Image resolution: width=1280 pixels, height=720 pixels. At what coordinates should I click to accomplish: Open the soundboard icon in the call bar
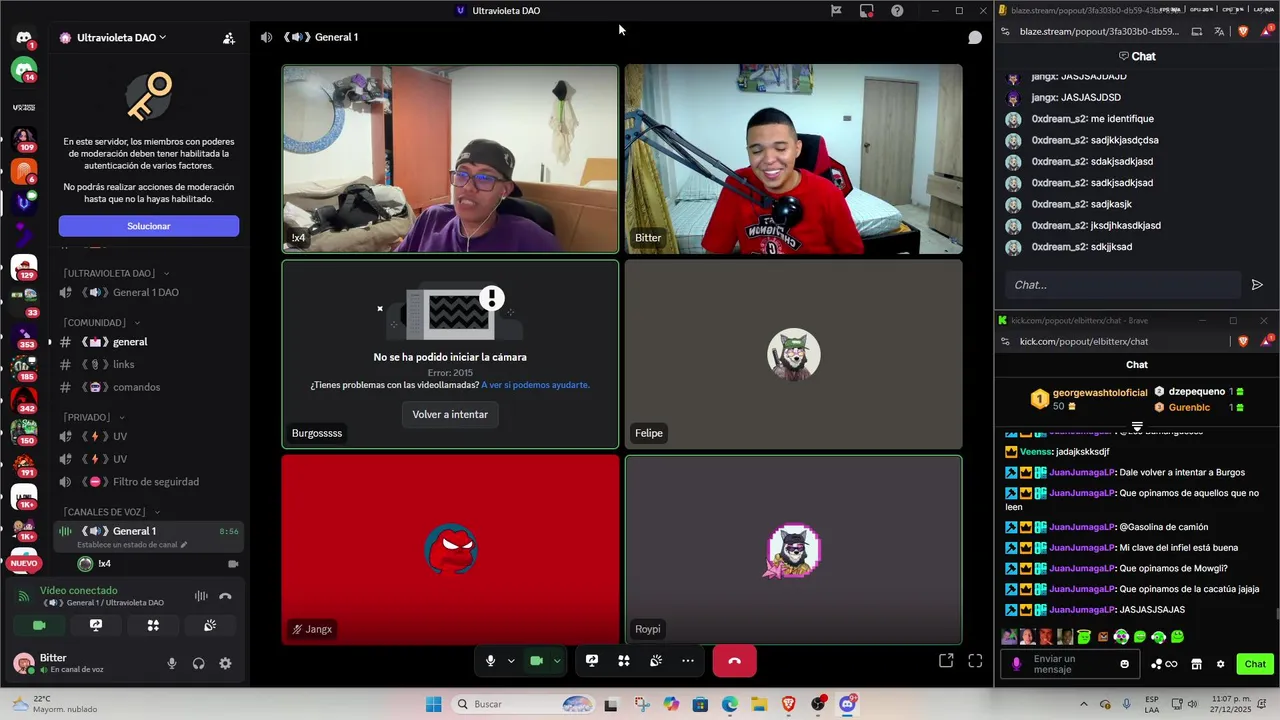(x=656, y=660)
